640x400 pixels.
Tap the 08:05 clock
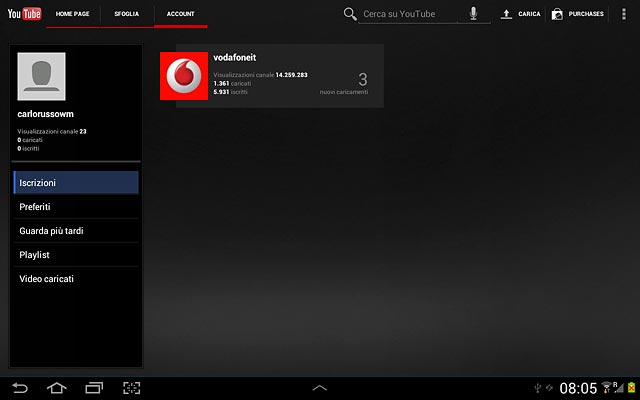tap(578, 388)
